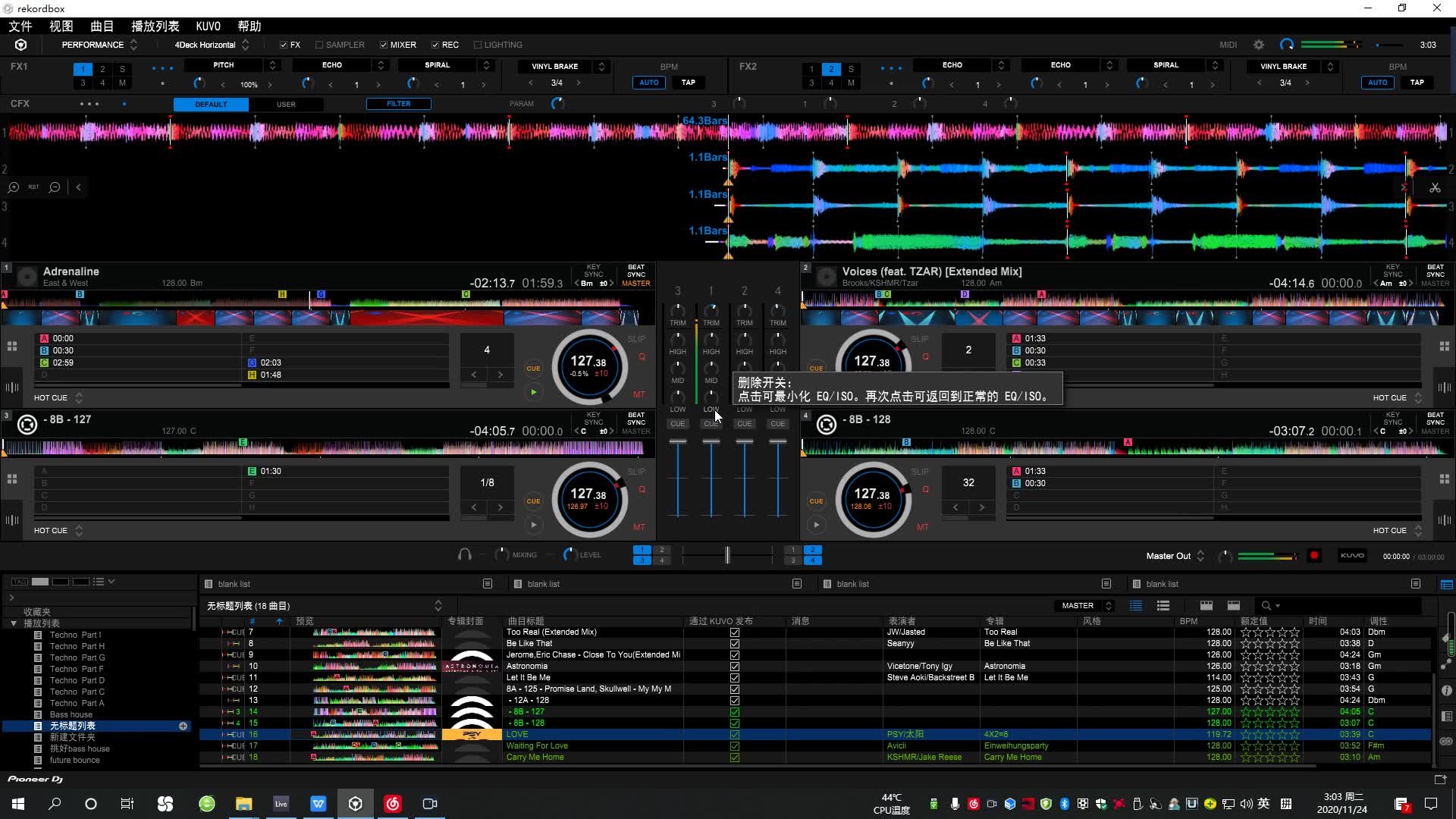Zoom in waveform with magnifier plus icon
1456x819 pixels.
coord(14,187)
